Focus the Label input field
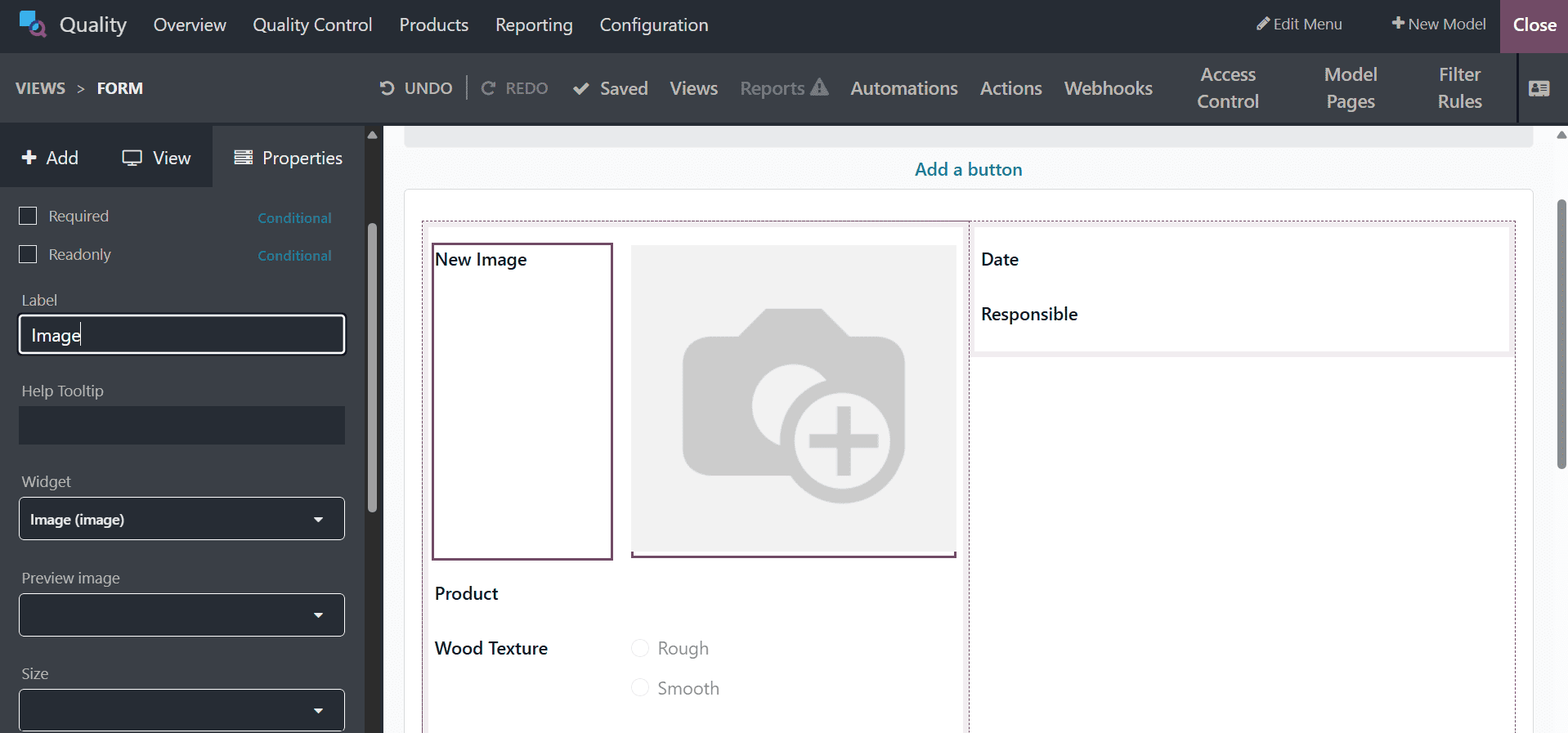The image size is (1568, 733). 181,334
